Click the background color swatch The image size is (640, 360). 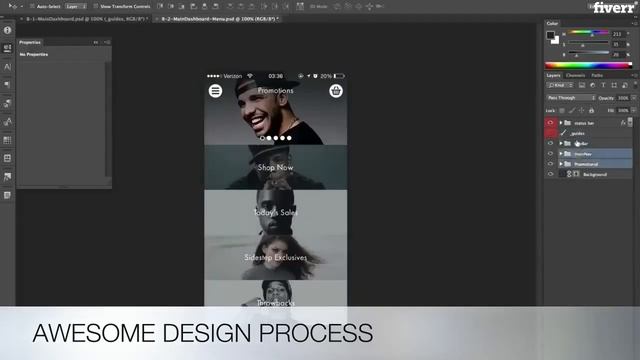(x=556, y=40)
